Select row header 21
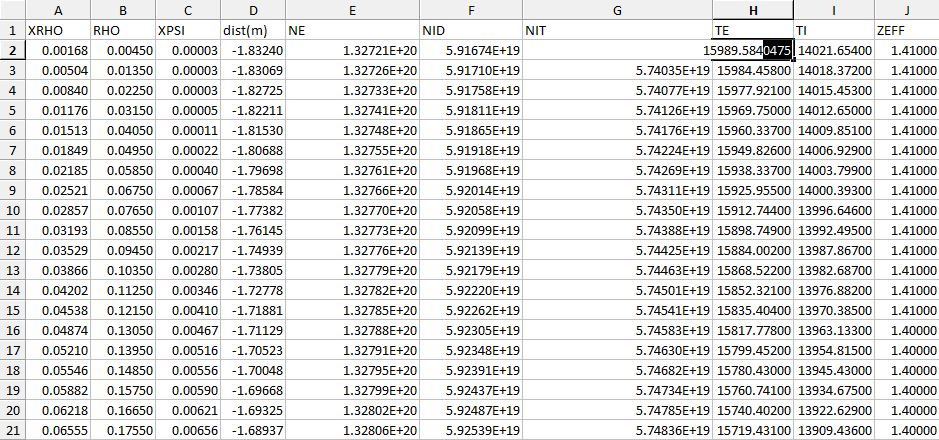 pyautogui.click(x=10, y=429)
